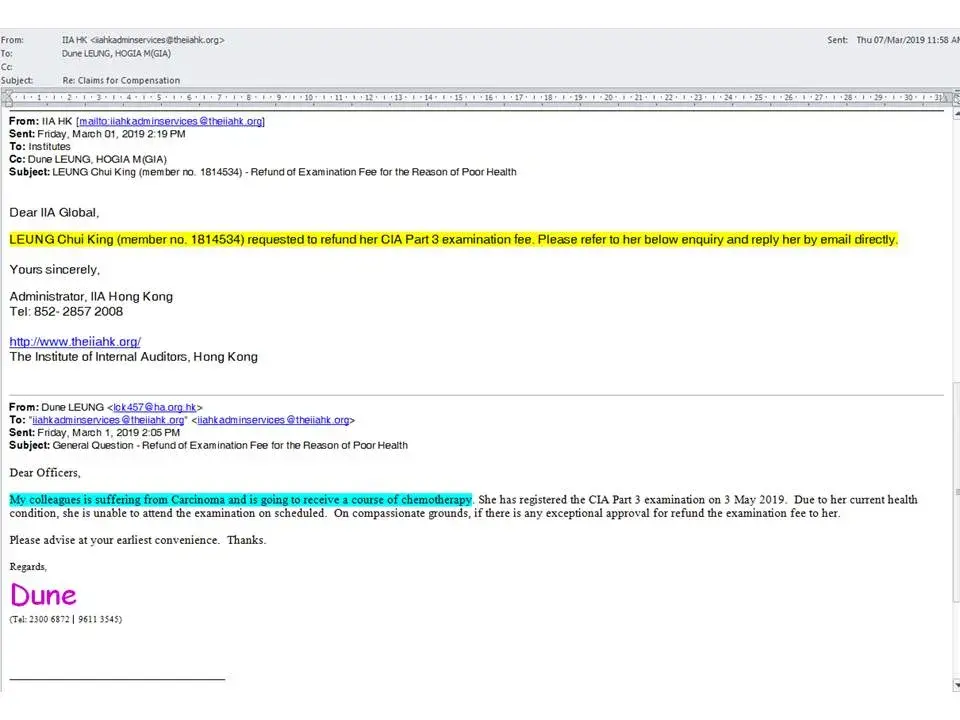960x720 pixels.
Task: Click recipient Dune LEUNG, HOGIA M(GIA) in To field
Action: tap(116, 53)
